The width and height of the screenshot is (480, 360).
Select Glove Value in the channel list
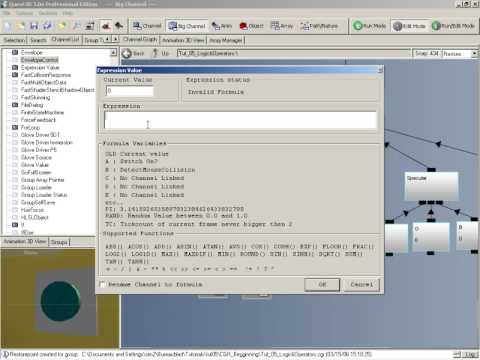[x=35, y=165]
